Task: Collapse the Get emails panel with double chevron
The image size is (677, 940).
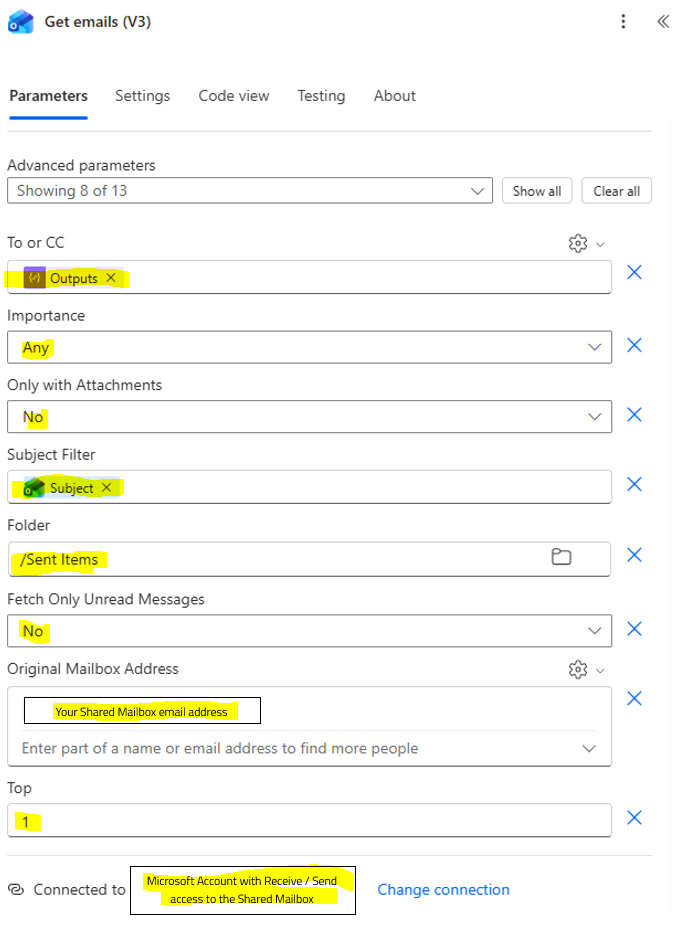Action: 662,22
